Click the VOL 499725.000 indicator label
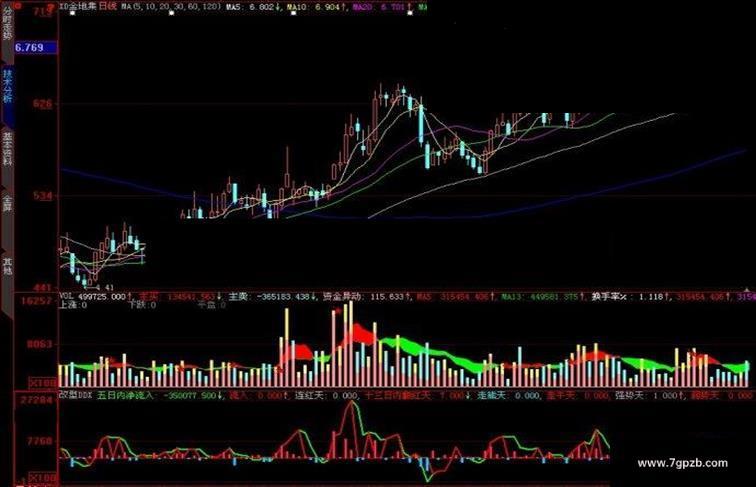Image resolution: width=756 pixels, height=487 pixels. coord(94,297)
